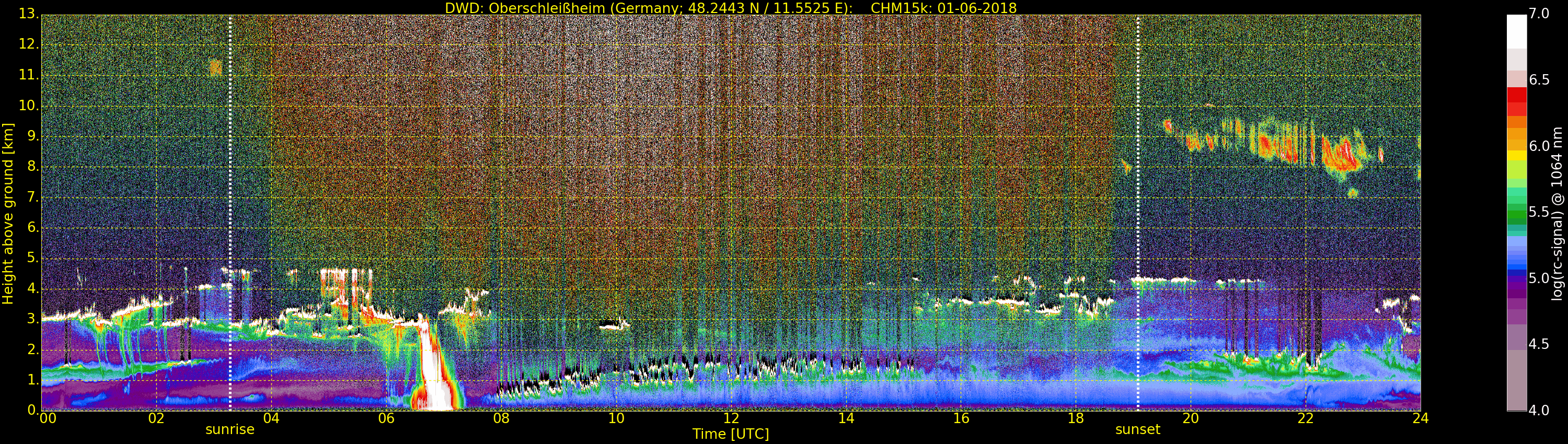Screen dimensions: 1568x444
Task: Click the colorbar tick value '6.0'
Action: 1539,146
